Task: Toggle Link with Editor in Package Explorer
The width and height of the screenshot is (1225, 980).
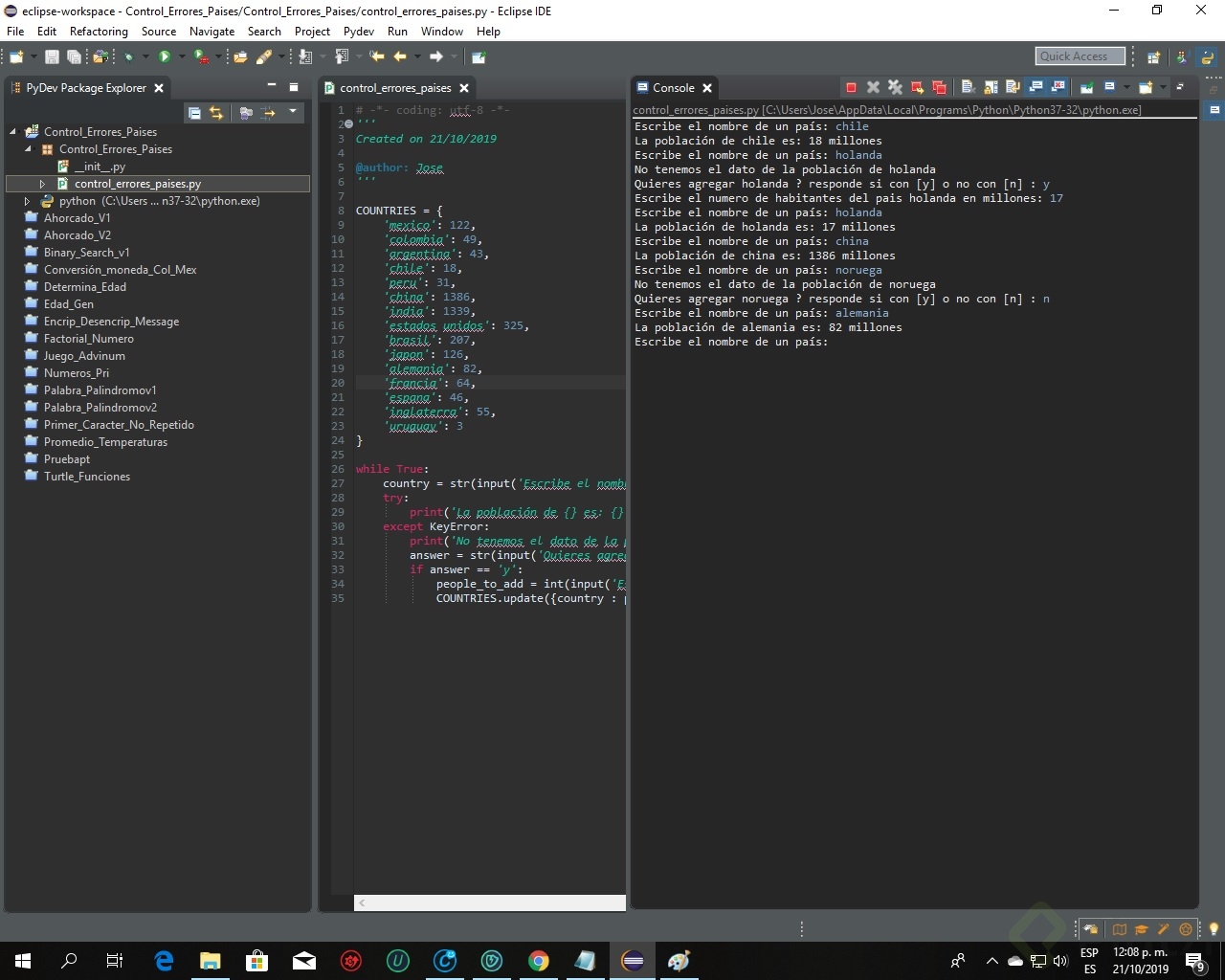Action: 216,113
